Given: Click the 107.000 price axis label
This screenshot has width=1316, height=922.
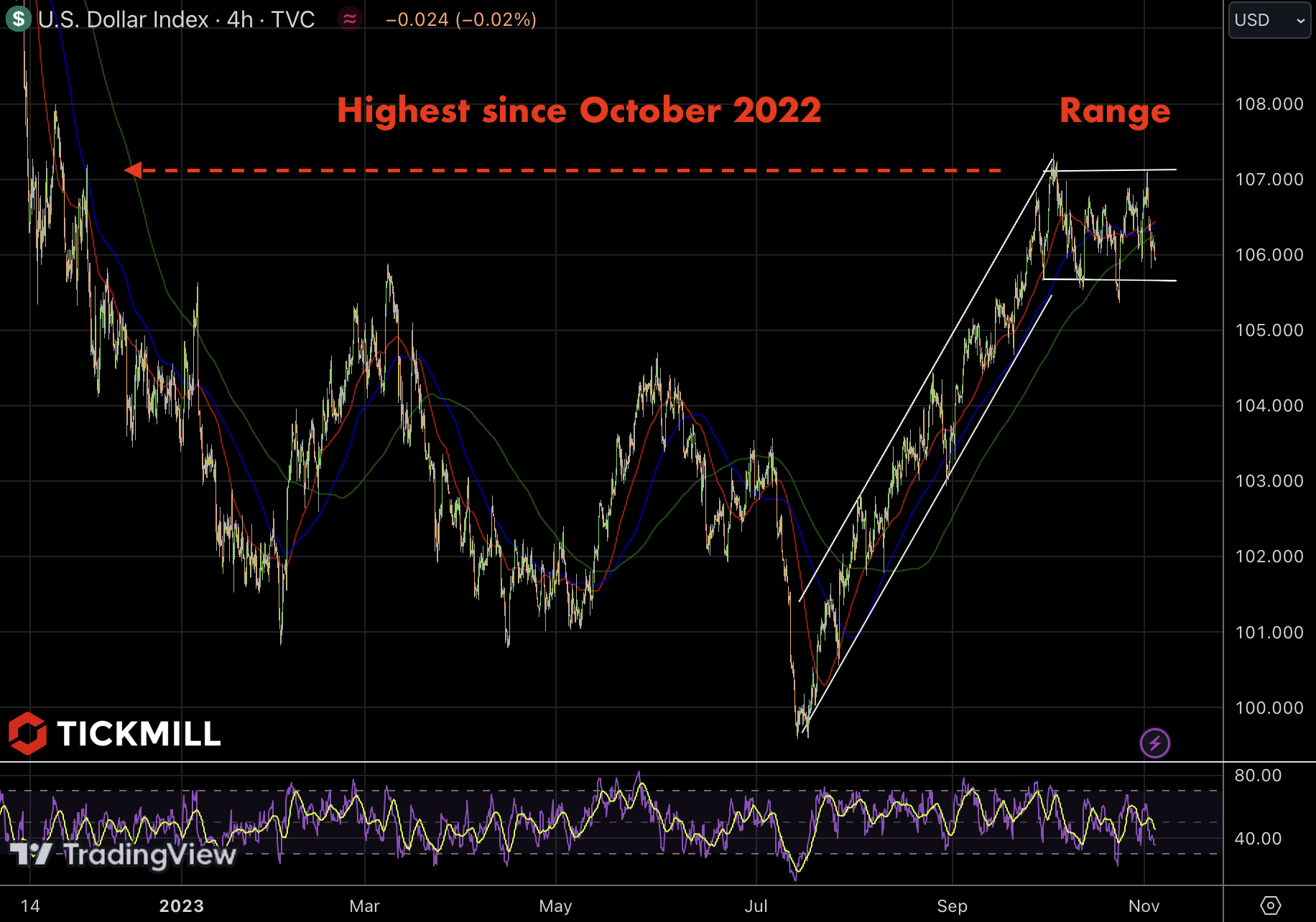Looking at the screenshot, I should pos(1269,180).
